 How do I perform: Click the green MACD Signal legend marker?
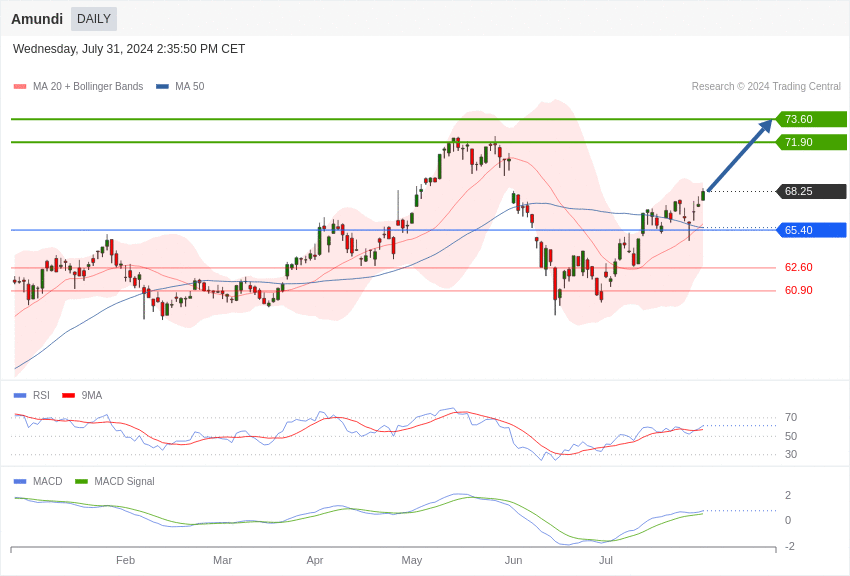pyautogui.click(x=81, y=481)
